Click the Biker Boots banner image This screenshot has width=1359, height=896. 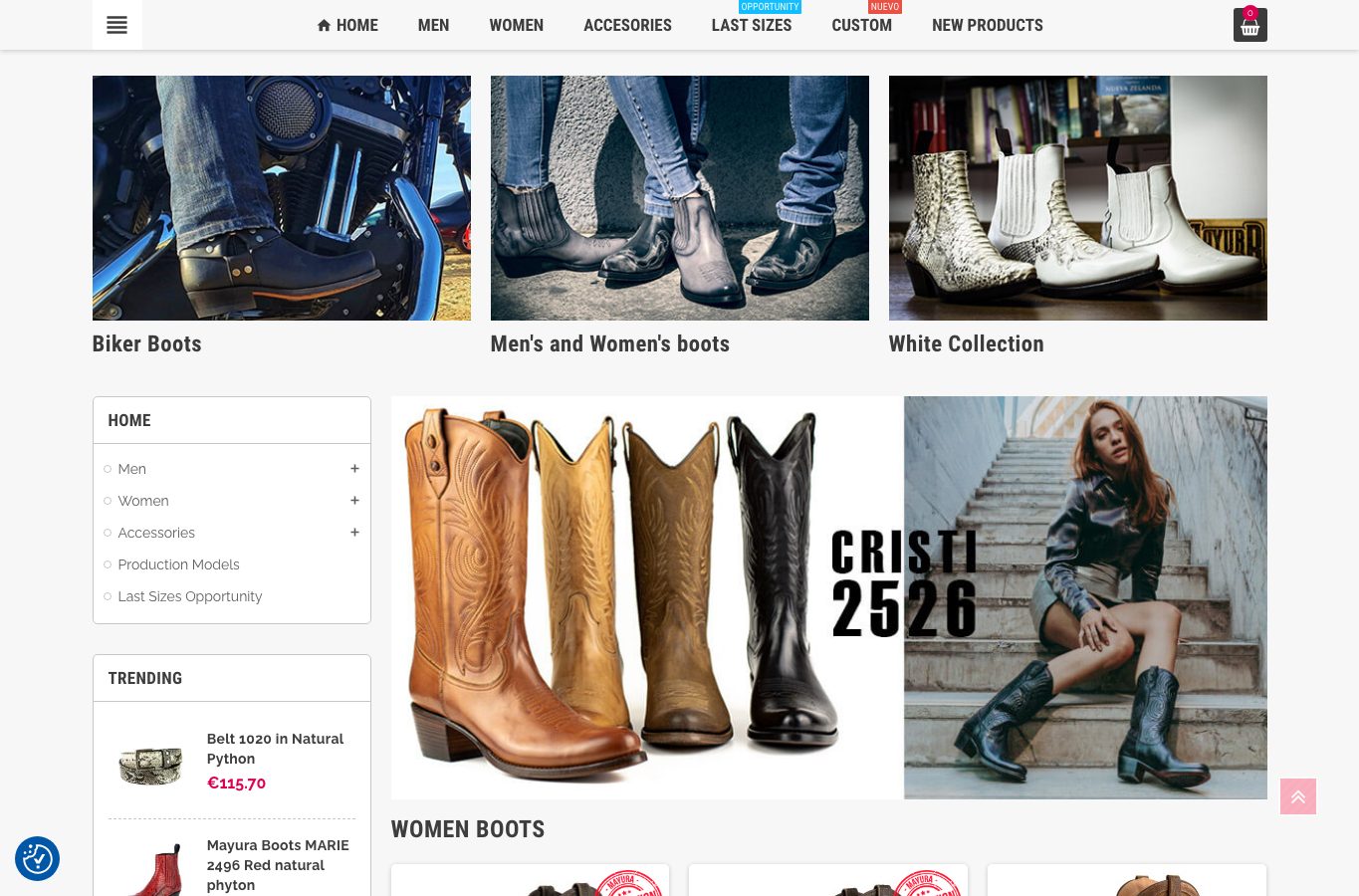282,198
